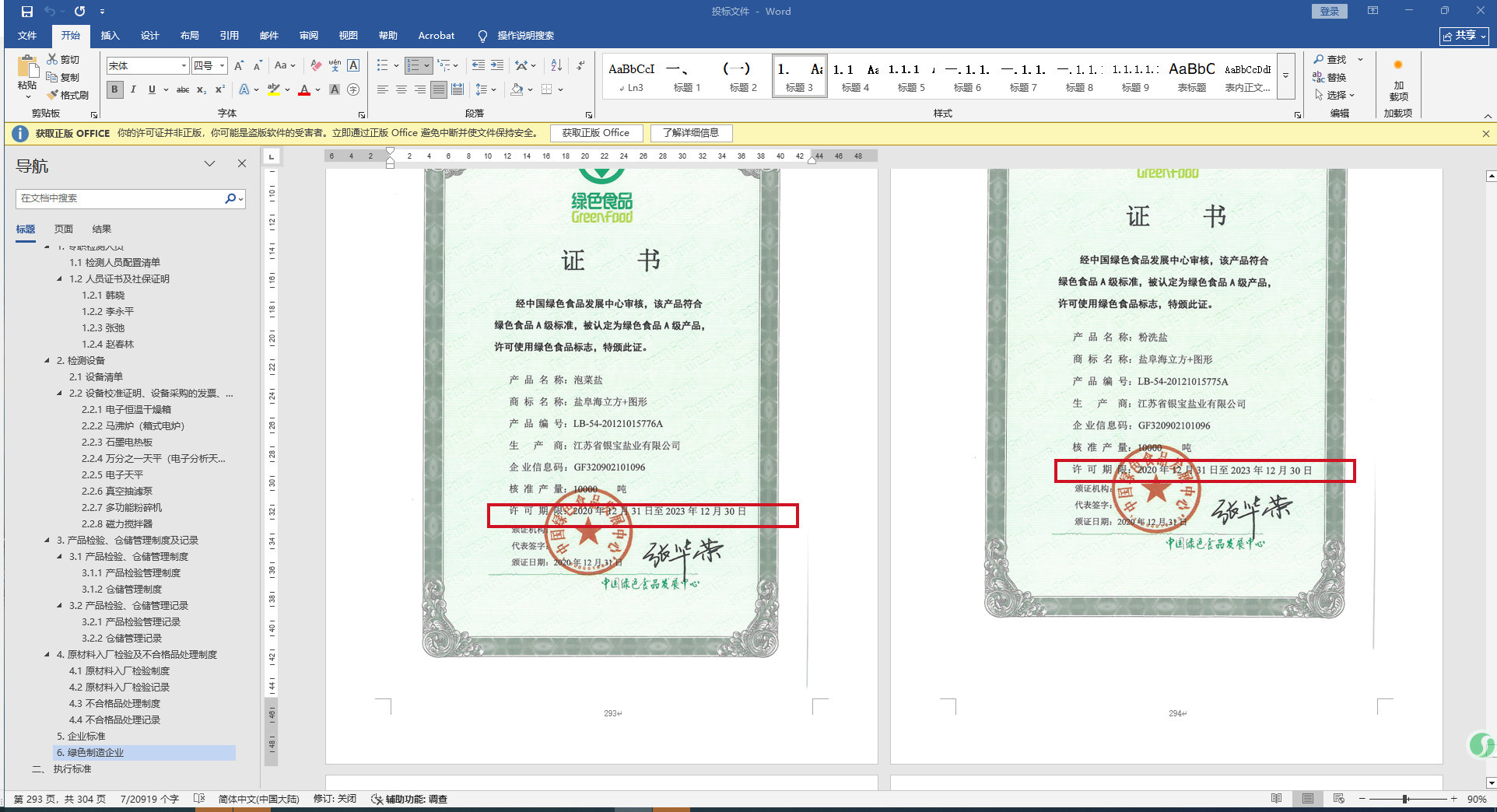Open the phonetic guide (wén) tool

click(335, 66)
